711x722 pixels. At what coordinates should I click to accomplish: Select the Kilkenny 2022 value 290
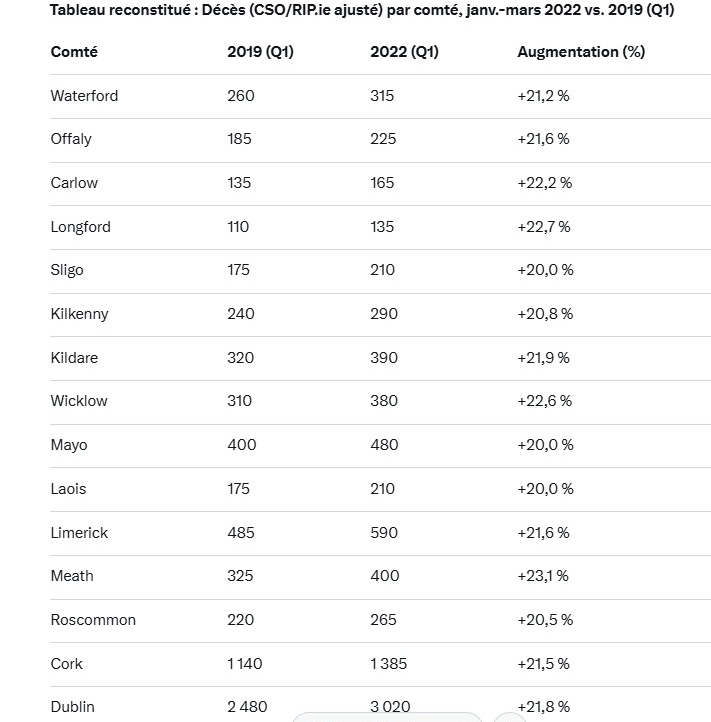[383, 314]
